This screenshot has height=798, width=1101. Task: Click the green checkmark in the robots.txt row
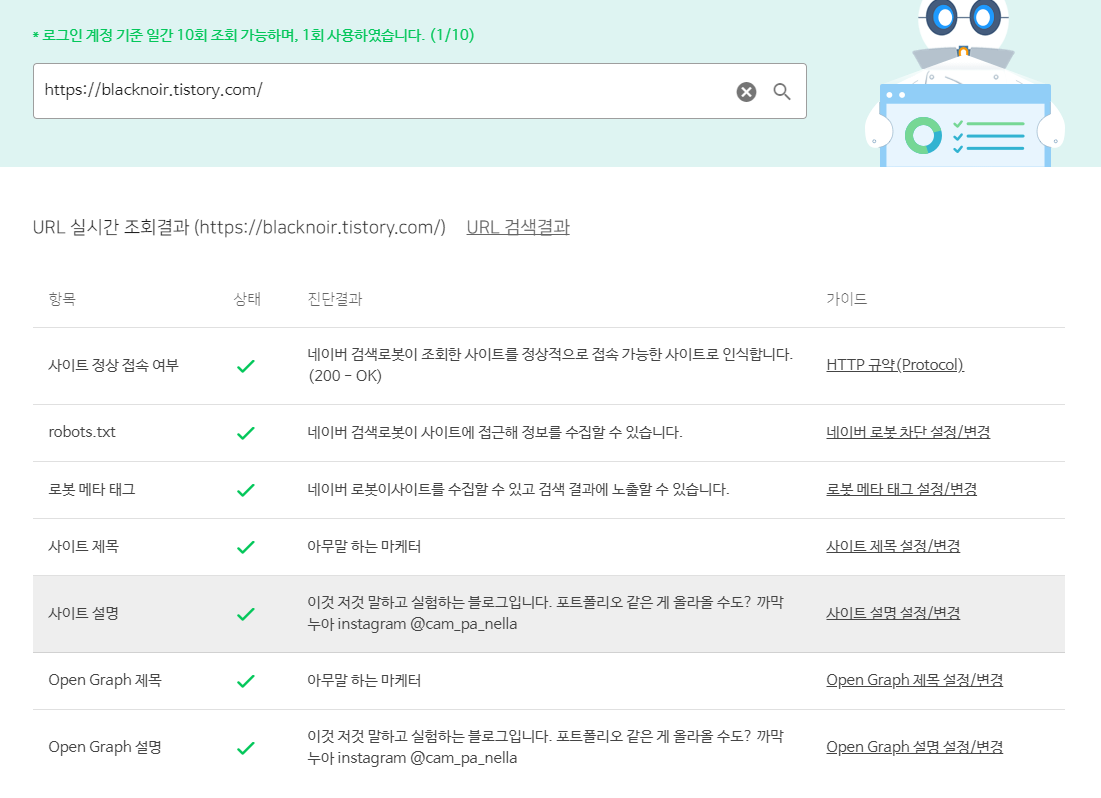coord(246,433)
